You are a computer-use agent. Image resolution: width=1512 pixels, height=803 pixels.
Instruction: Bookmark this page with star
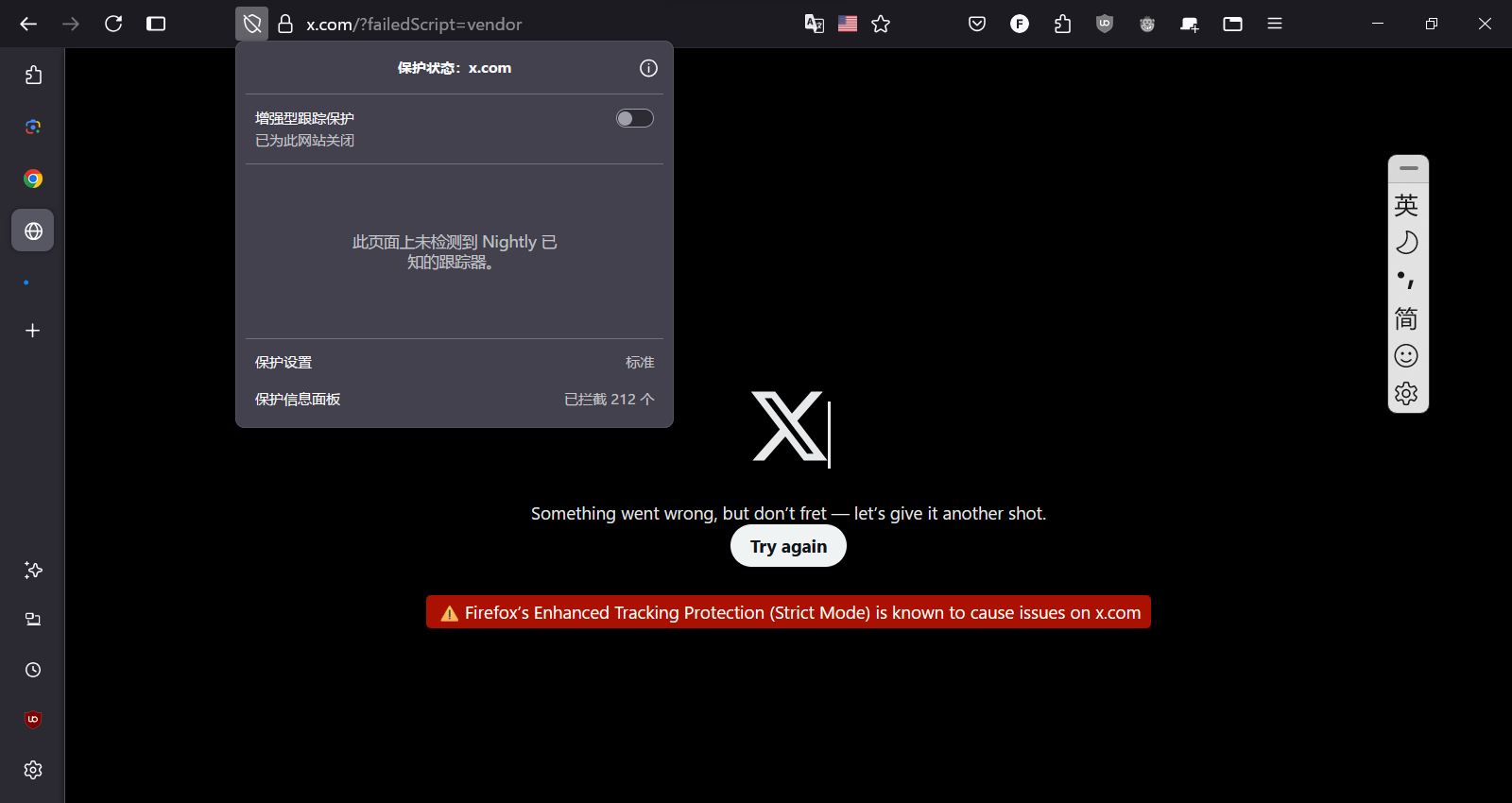coord(881,24)
